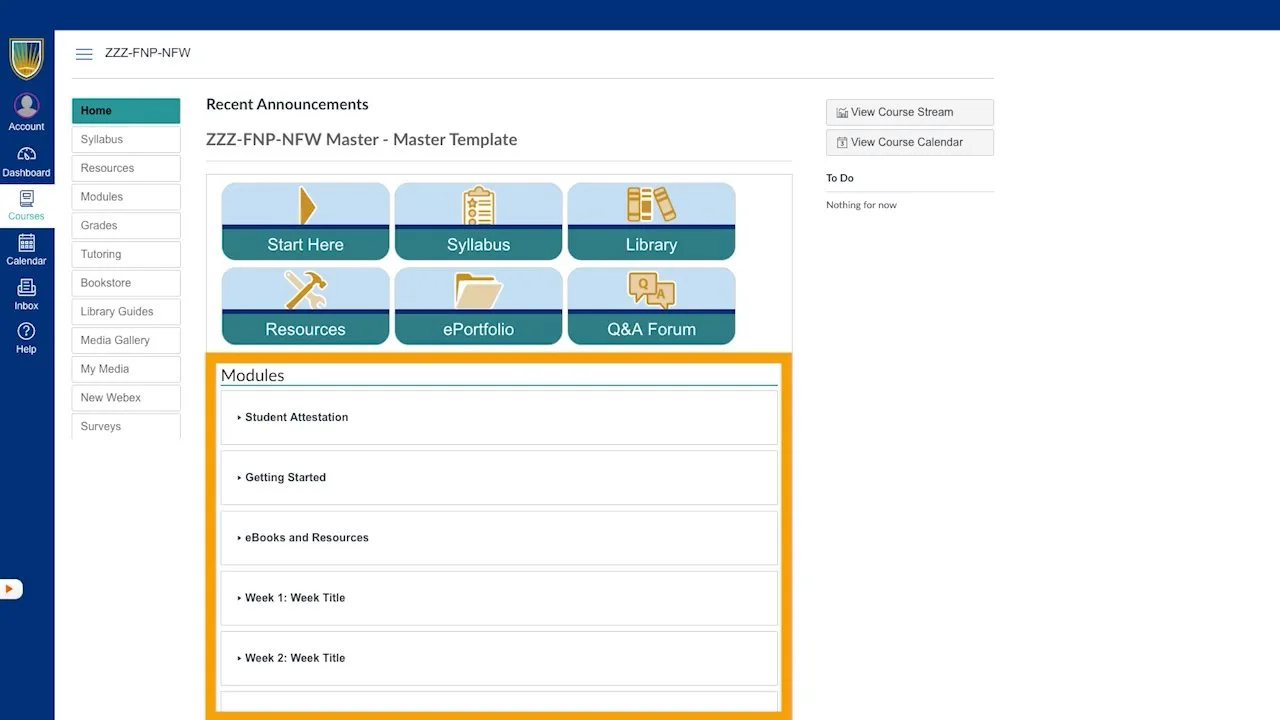The width and height of the screenshot is (1280, 720).
Task: Select Grades in the course menu
Action: click(x=126, y=226)
